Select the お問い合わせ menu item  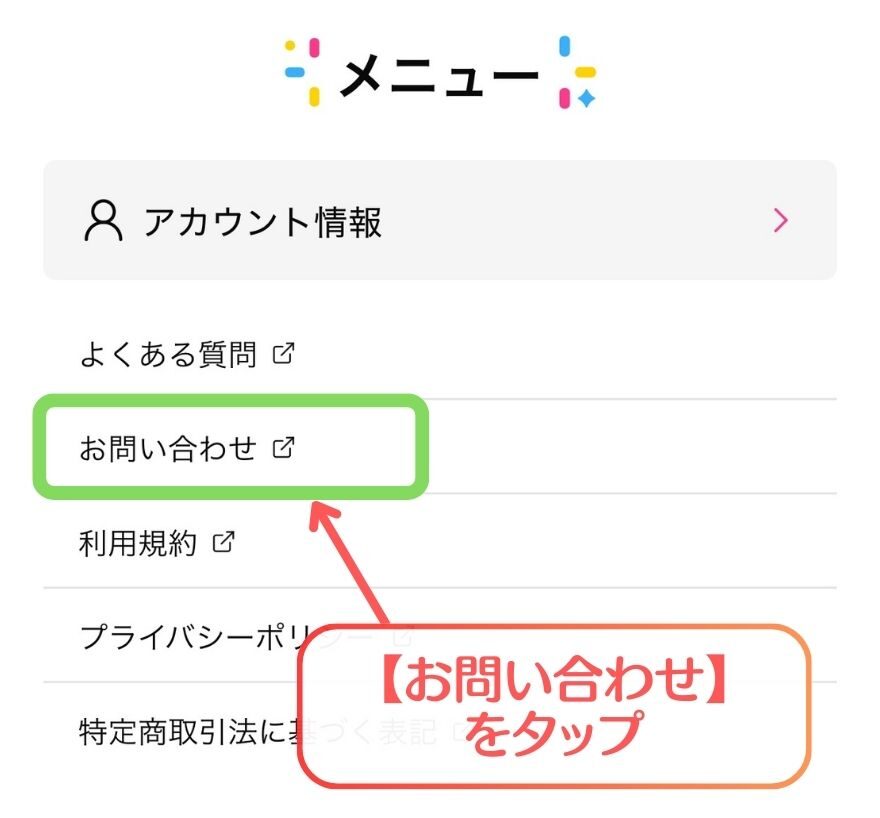pyautogui.click(x=170, y=448)
